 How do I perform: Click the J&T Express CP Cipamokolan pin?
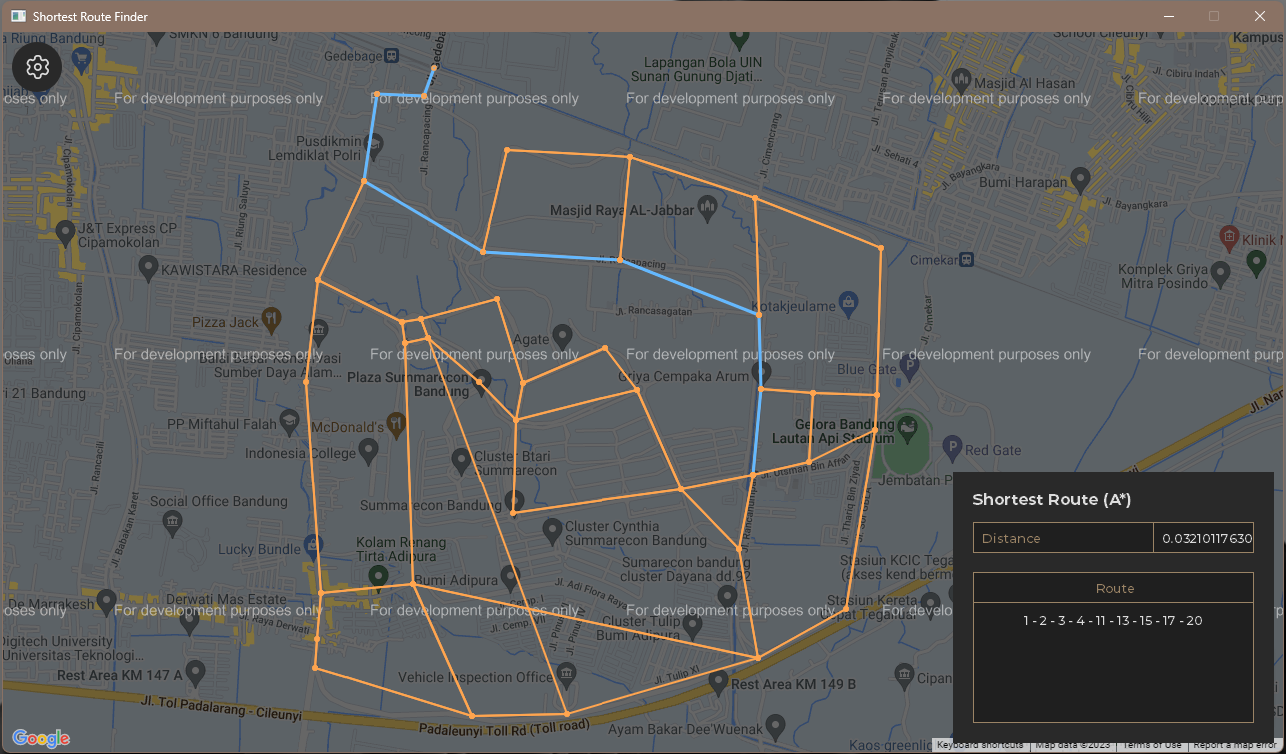[x=65, y=233]
